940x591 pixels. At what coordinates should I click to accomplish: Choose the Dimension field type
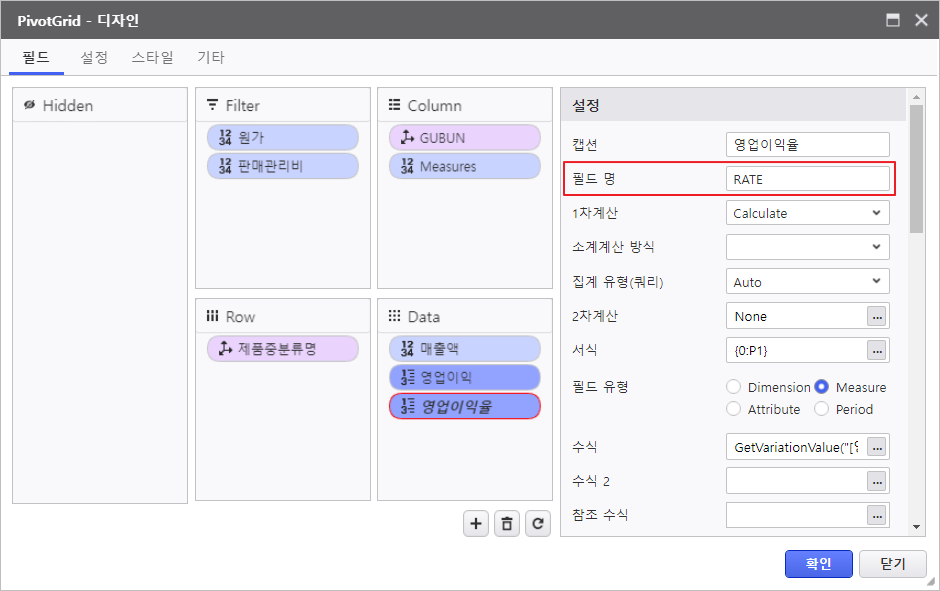tap(733, 387)
